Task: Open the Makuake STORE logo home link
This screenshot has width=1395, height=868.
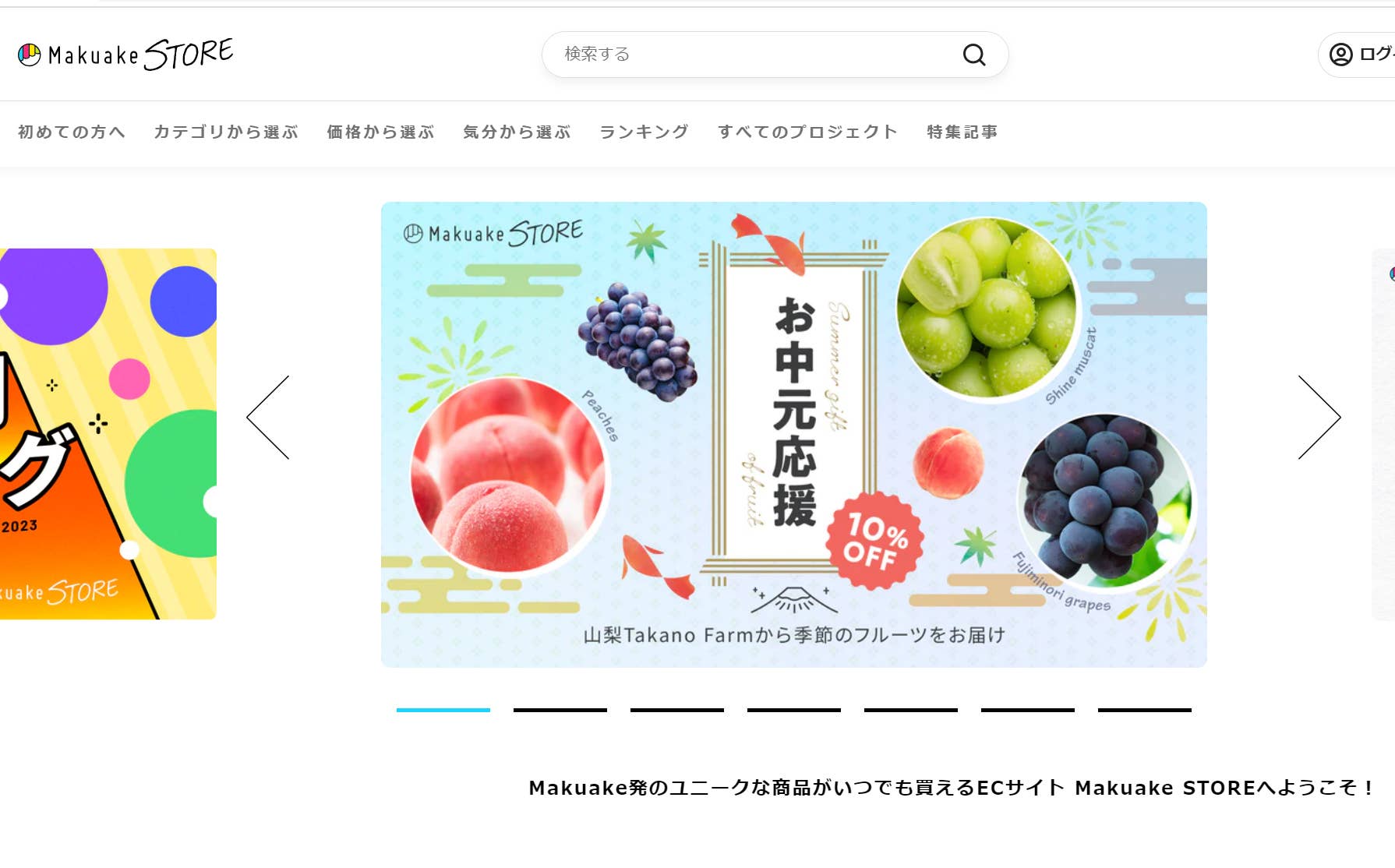Action: click(x=125, y=55)
